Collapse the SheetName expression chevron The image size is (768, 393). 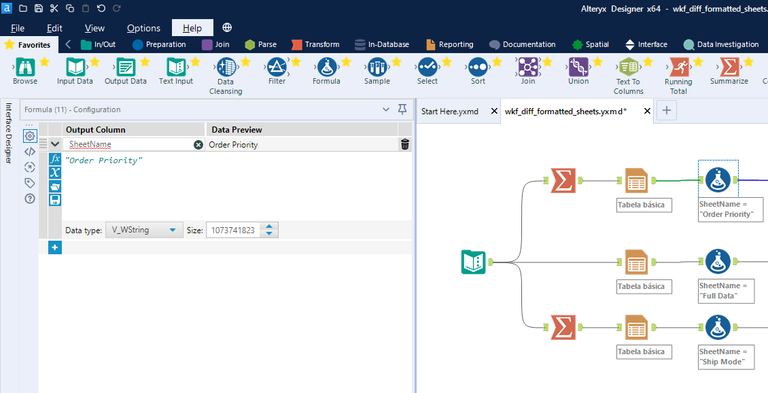55,145
